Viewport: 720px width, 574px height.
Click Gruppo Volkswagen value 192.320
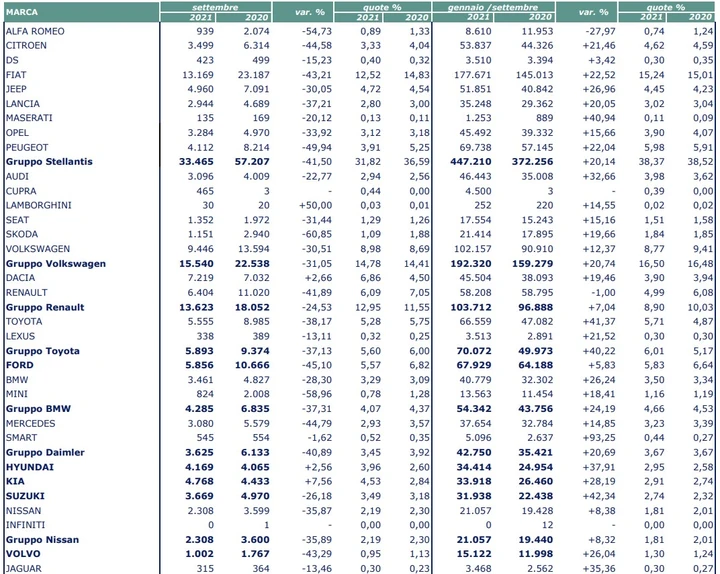[471, 264]
